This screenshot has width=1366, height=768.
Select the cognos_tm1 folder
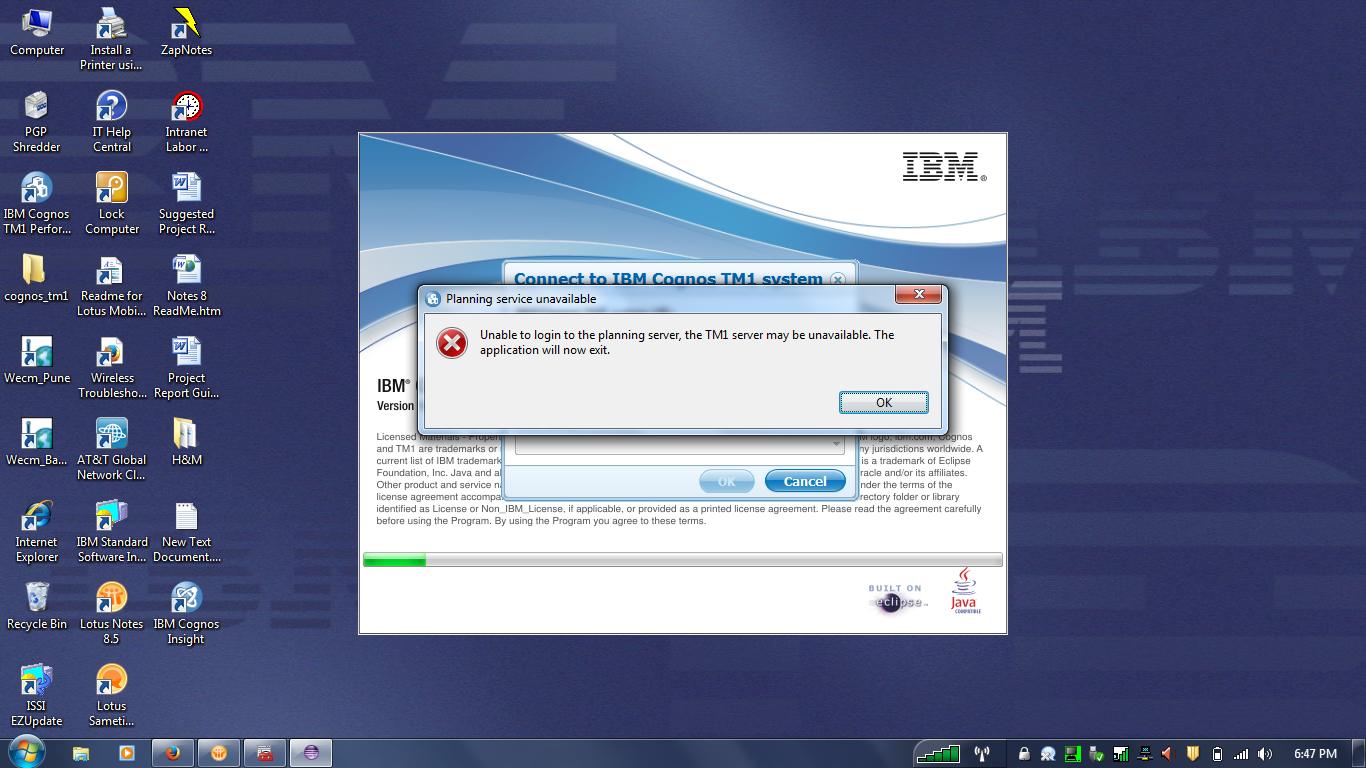point(37,278)
